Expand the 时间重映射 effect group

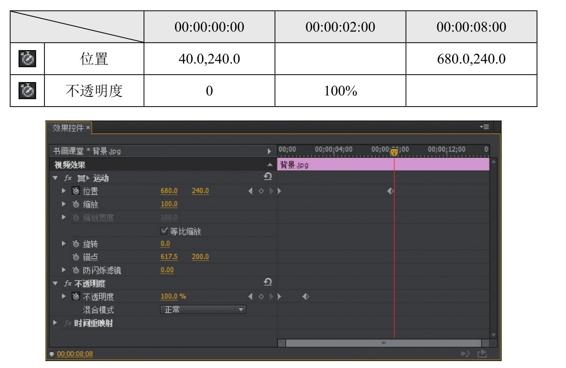point(55,322)
